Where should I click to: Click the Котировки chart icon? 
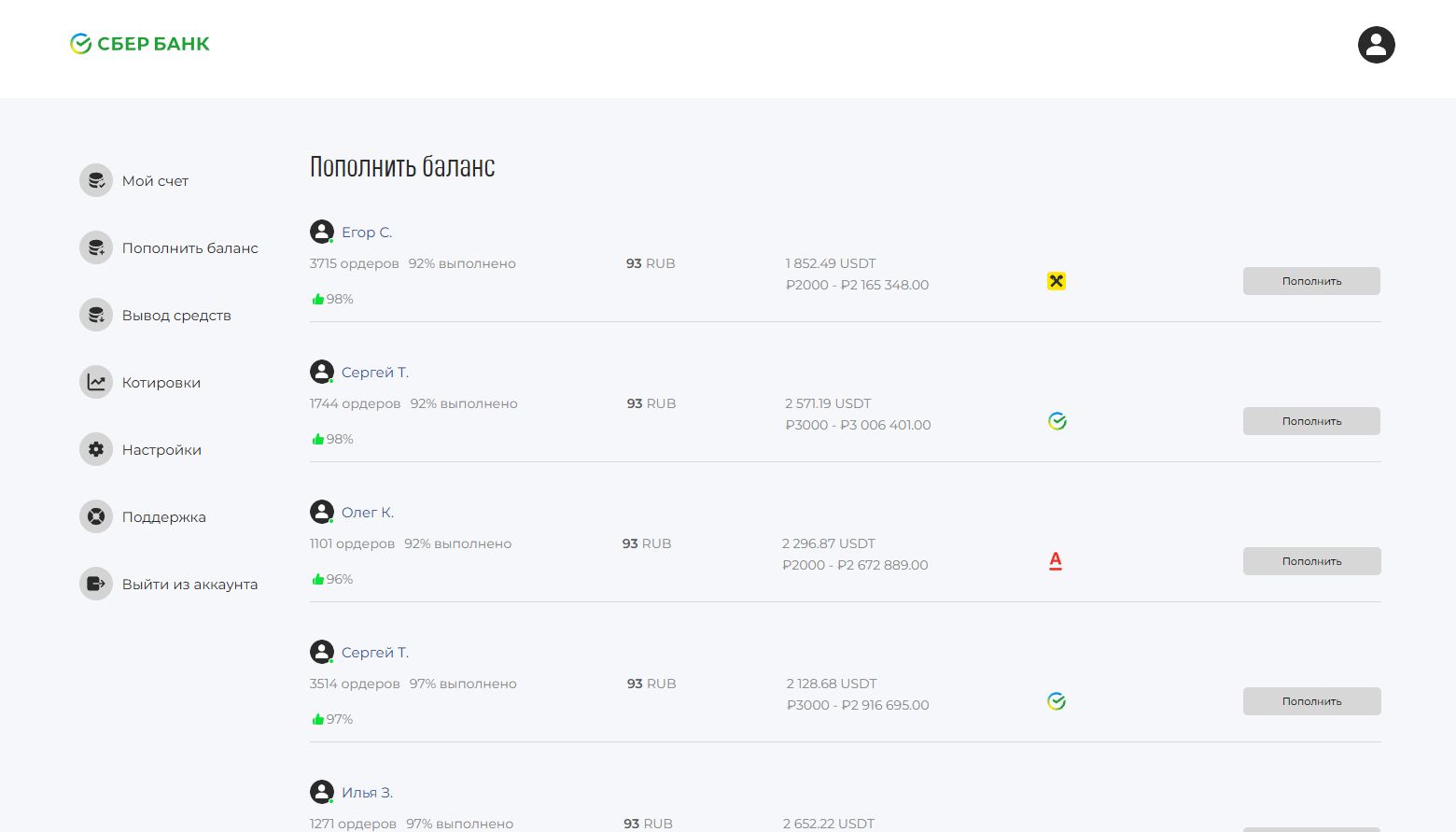tap(96, 382)
